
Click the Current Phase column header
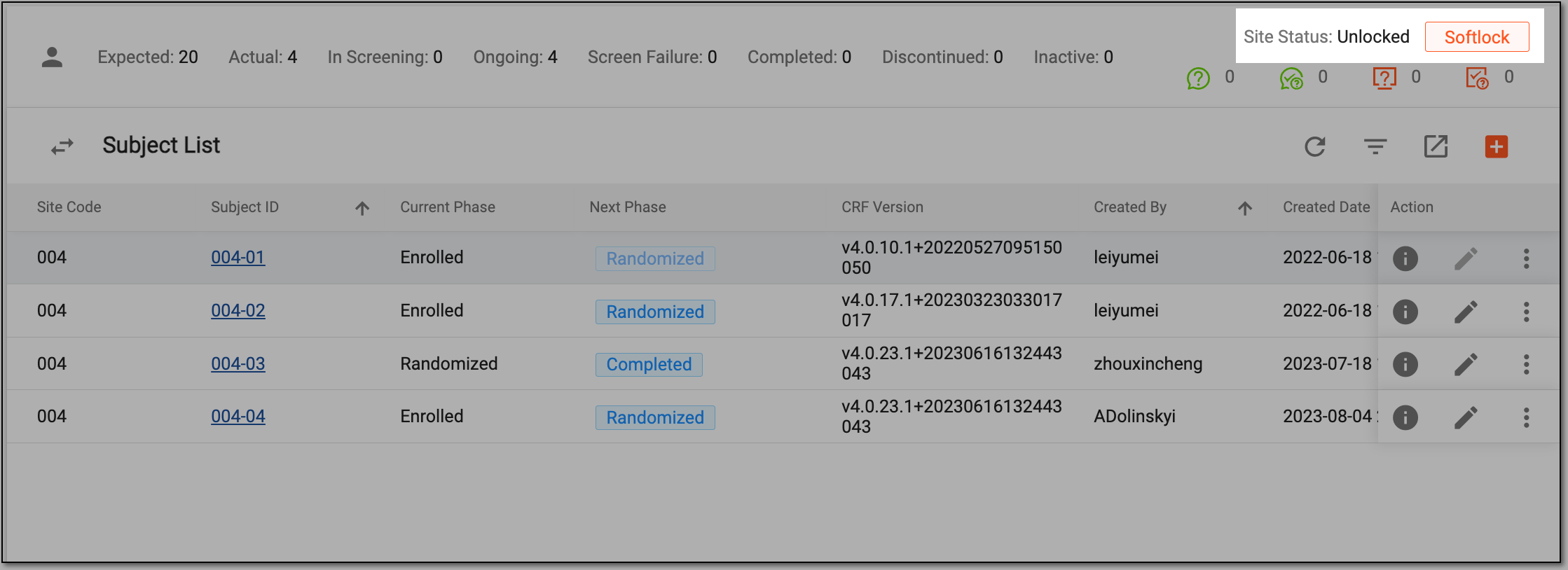[x=448, y=207]
